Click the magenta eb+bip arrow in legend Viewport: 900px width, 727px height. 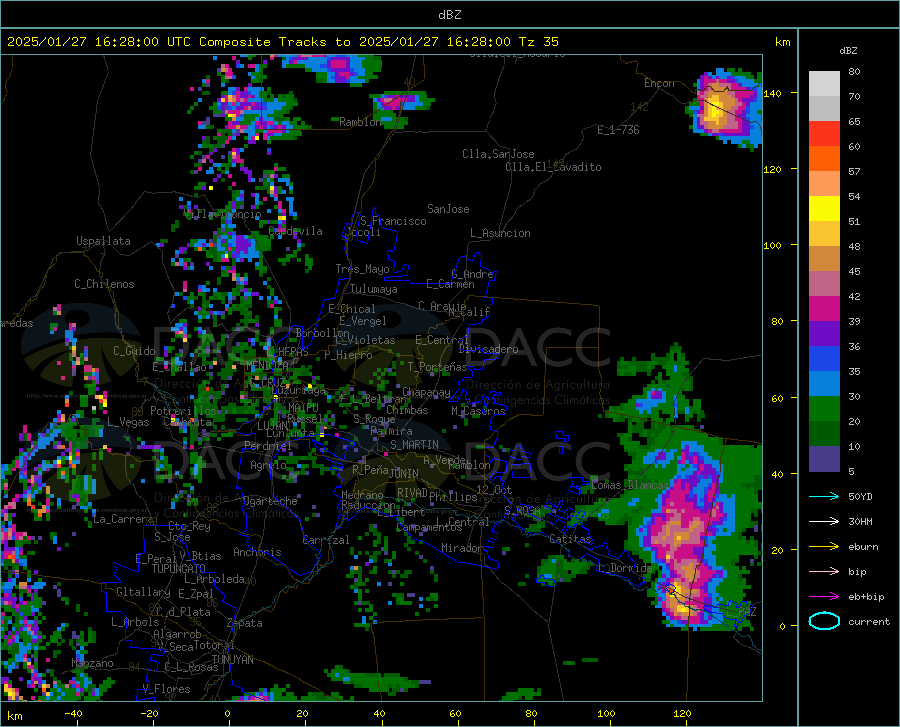[x=824, y=597]
